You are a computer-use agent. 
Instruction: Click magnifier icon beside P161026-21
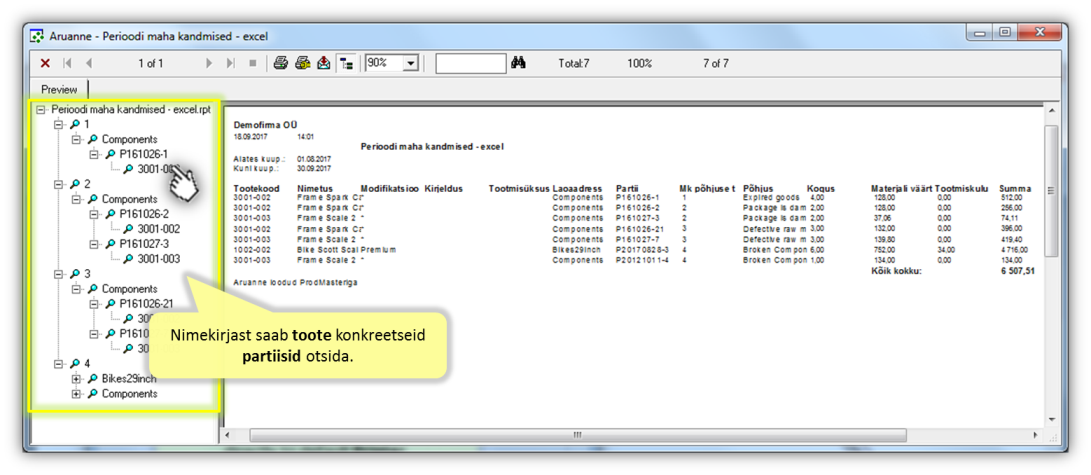tap(110, 304)
